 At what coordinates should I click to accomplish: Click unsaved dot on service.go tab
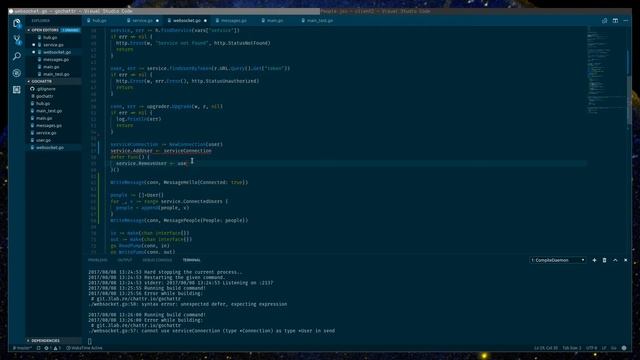point(157,20)
